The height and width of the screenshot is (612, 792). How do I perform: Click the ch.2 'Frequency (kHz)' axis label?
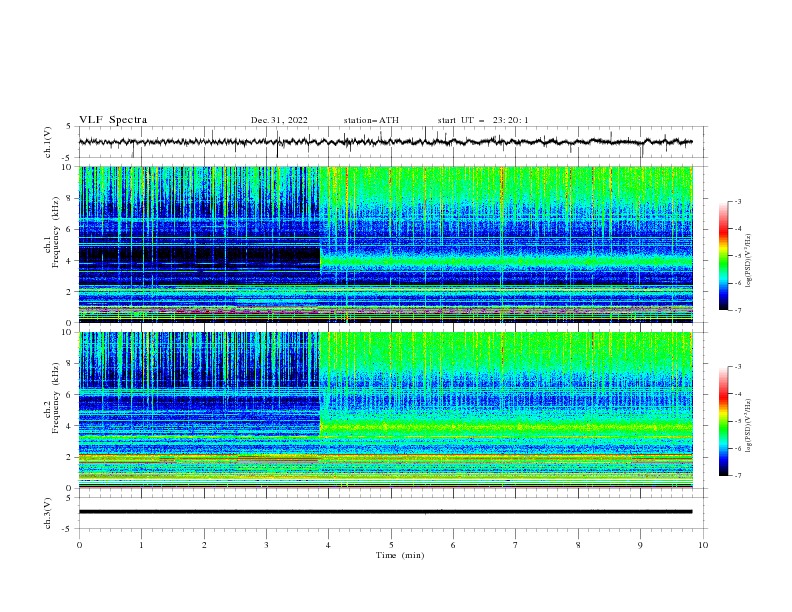pyautogui.click(x=55, y=397)
